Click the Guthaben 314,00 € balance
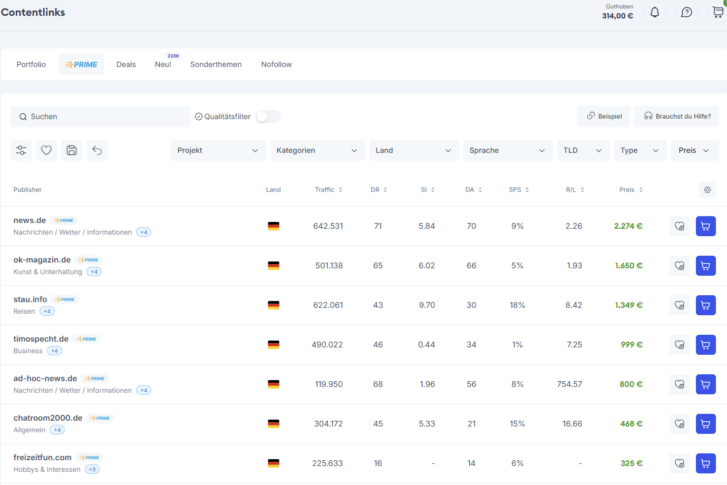The height and width of the screenshot is (485, 727). pyautogui.click(x=618, y=12)
